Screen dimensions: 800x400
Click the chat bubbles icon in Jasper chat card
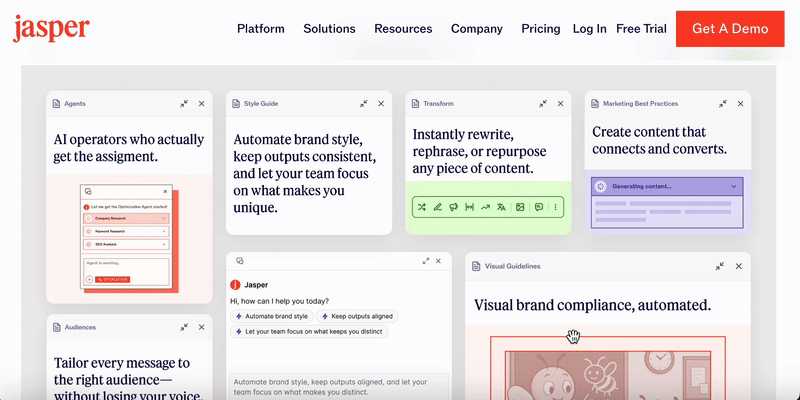pyautogui.click(x=240, y=261)
